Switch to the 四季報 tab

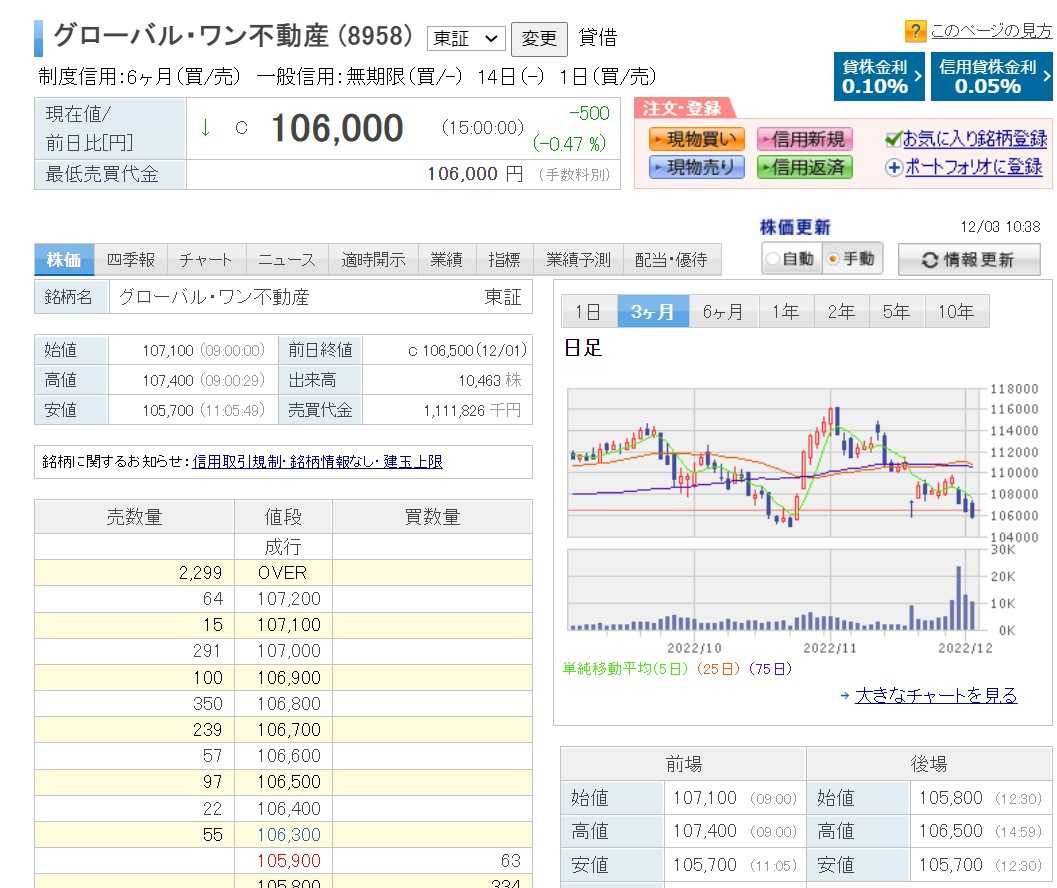click(x=131, y=260)
